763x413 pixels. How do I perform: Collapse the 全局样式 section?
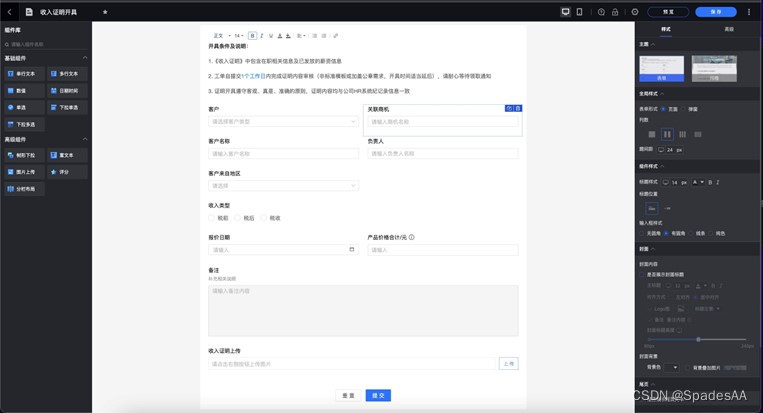tap(662, 93)
